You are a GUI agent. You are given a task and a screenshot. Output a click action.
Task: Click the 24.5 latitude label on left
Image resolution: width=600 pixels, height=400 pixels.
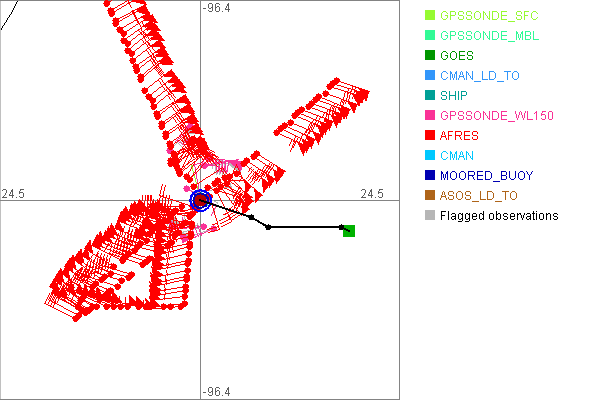(x=14, y=193)
